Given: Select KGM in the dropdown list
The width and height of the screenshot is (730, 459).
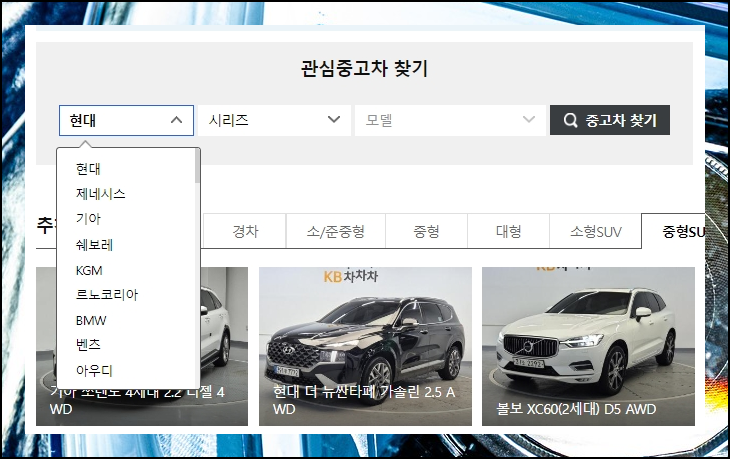Looking at the screenshot, I should (x=89, y=270).
